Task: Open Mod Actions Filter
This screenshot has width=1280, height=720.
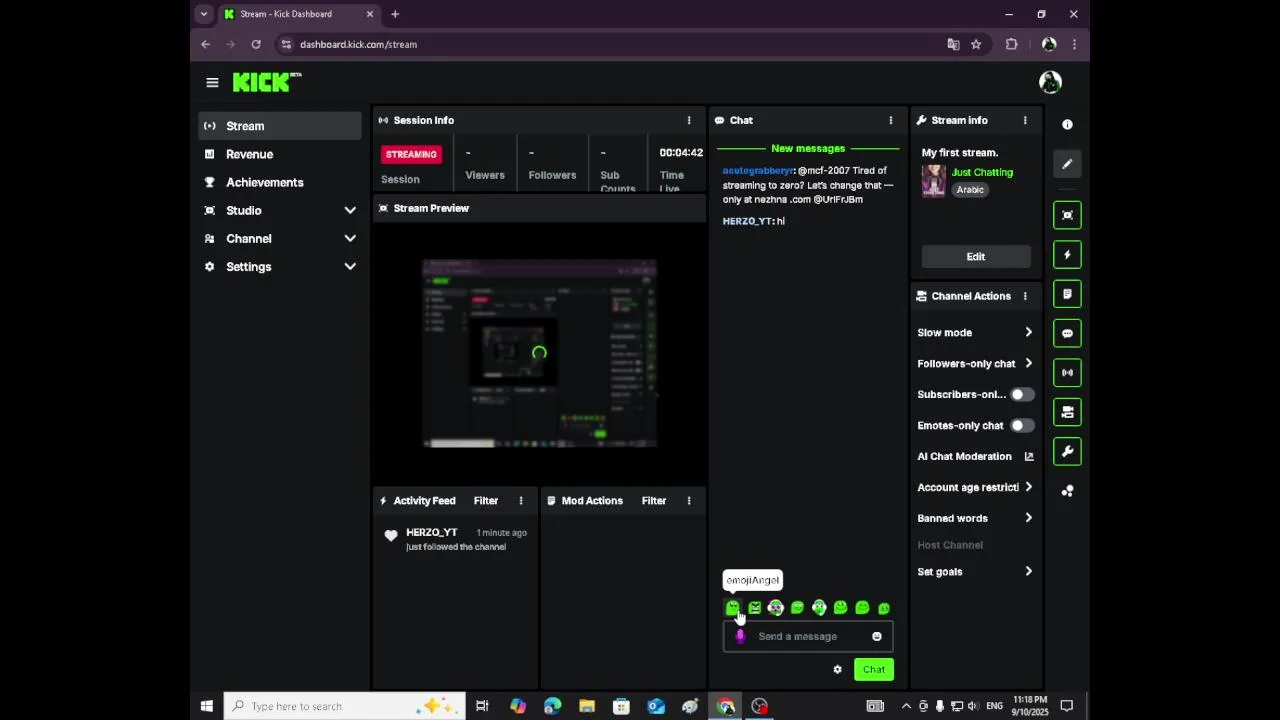Action: coord(654,501)
